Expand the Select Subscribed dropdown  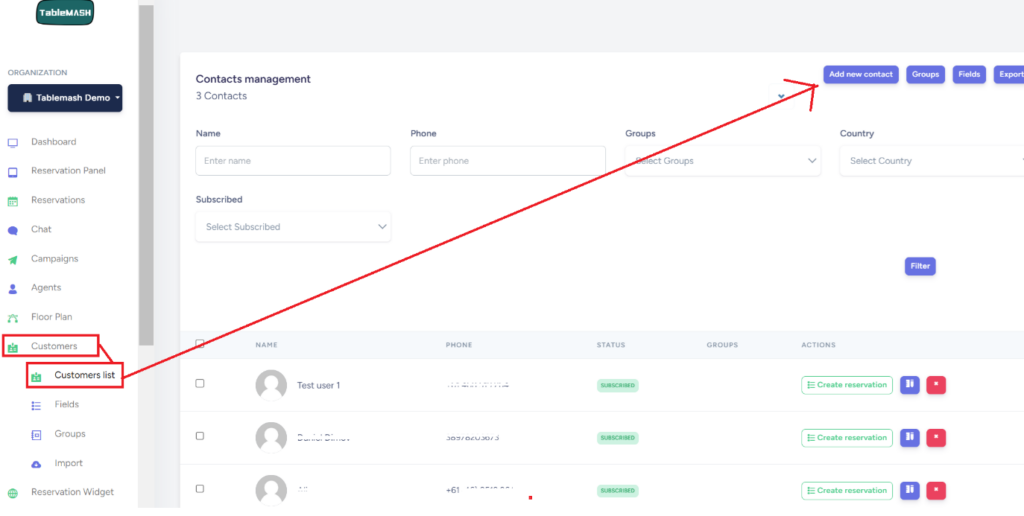[293, 227]
